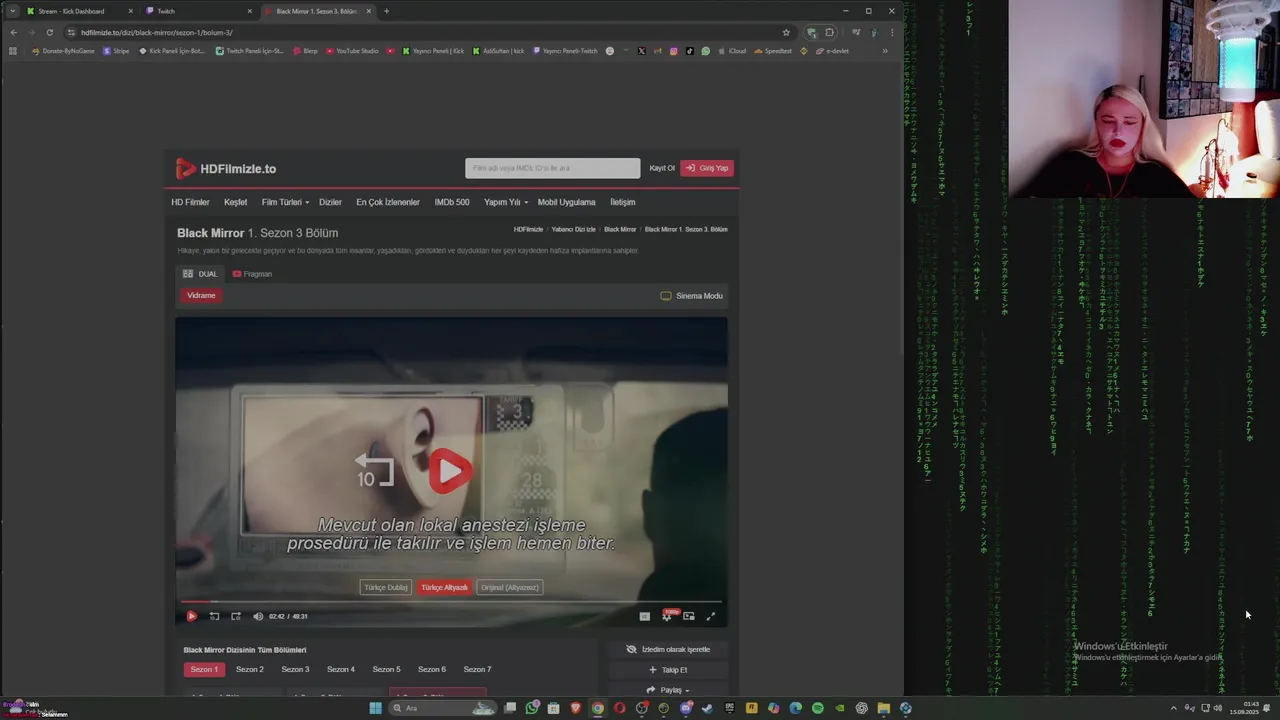
Task: Open Diziler menu item
Action: pyautogui.click(x=330, y=202)
